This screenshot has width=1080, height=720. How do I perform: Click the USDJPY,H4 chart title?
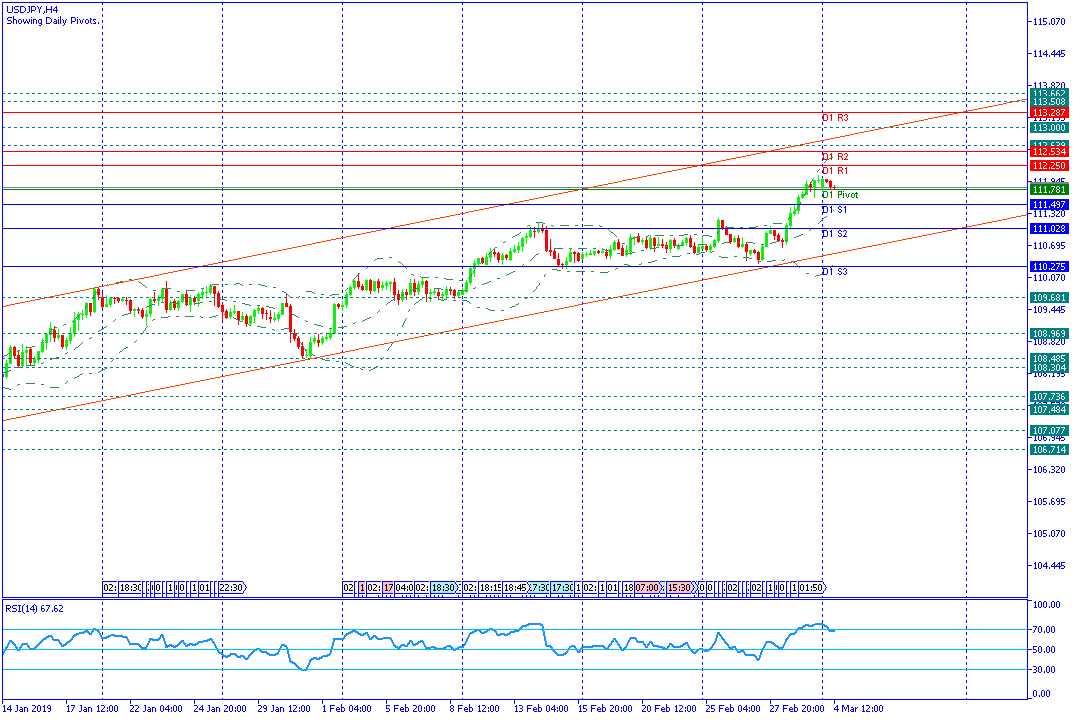(x=31, y=8)
